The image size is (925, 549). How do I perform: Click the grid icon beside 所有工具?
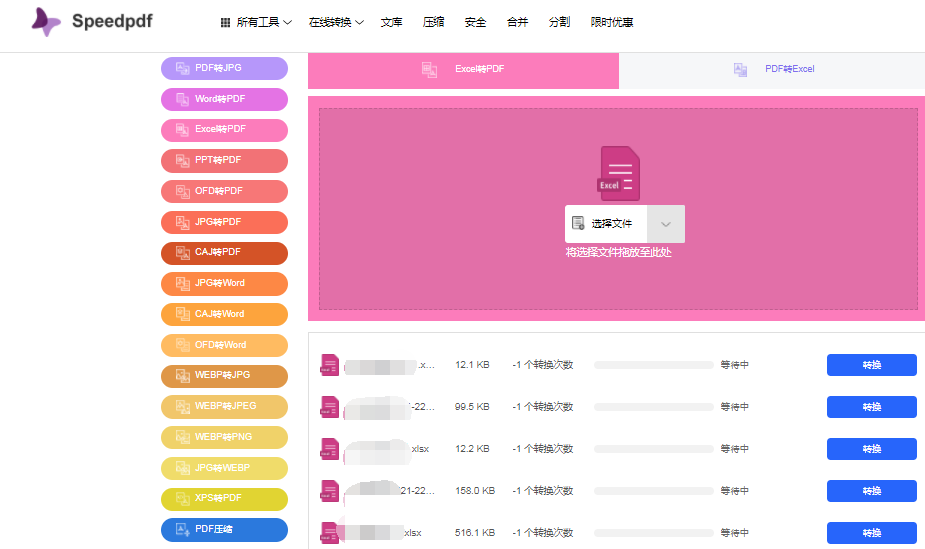(x=225, y=22)
